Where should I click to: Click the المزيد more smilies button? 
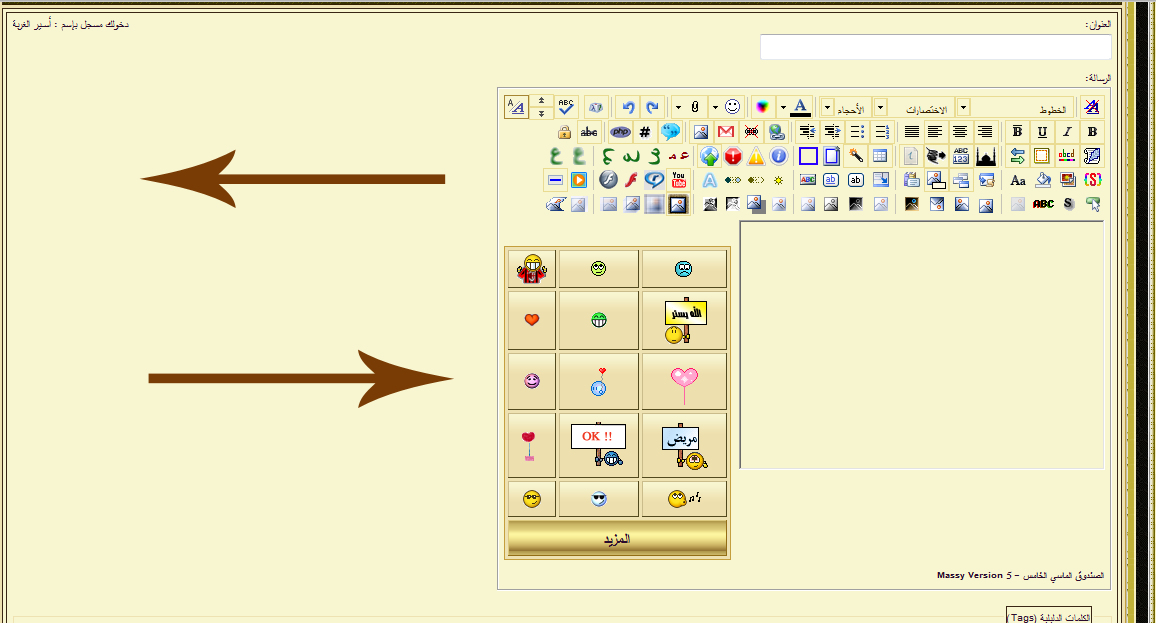pos(617,538)
